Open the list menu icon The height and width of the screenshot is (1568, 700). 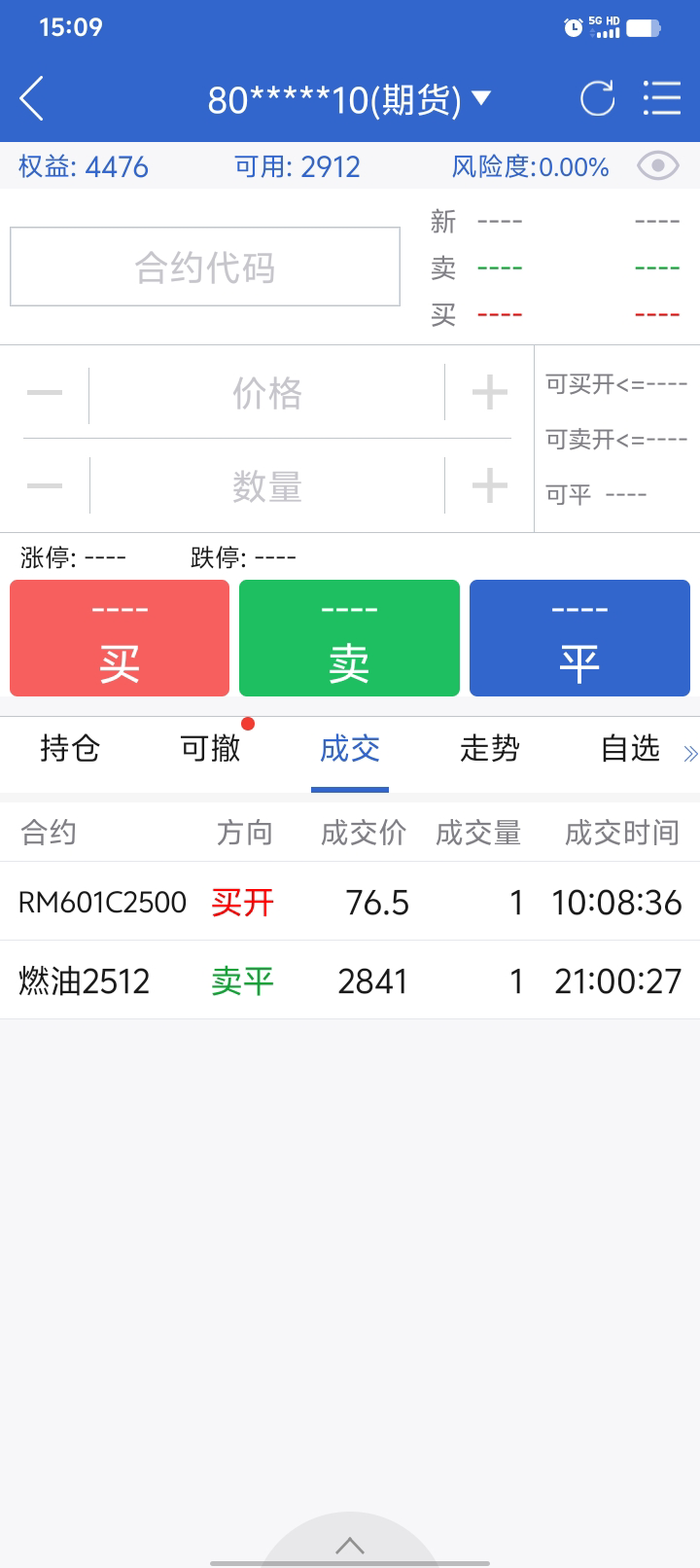click(x=661, y=98)
